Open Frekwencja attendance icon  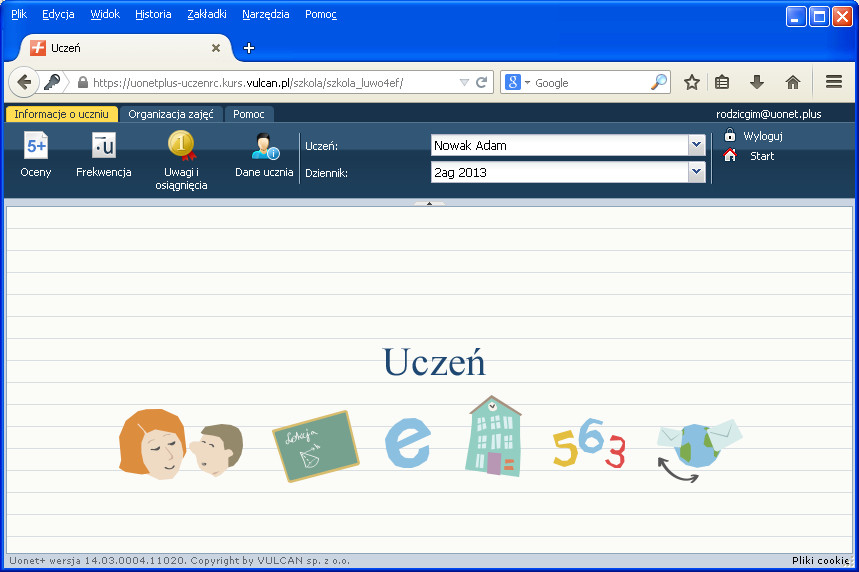click(x=104, y=146)
